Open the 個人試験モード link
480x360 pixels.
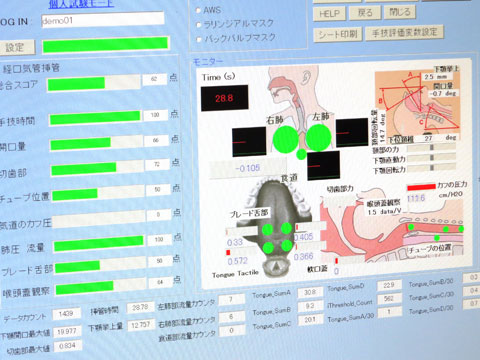click(x=81, y=4)
